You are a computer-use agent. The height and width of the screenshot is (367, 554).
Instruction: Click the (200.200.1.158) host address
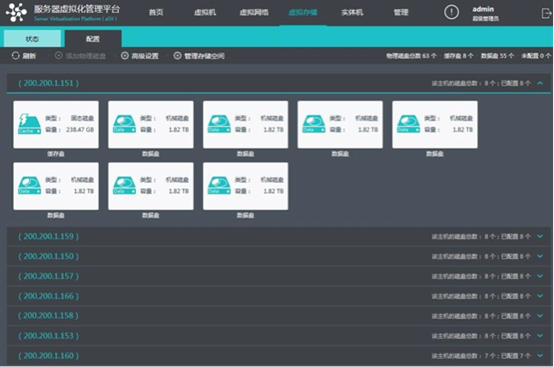(48, 315)
